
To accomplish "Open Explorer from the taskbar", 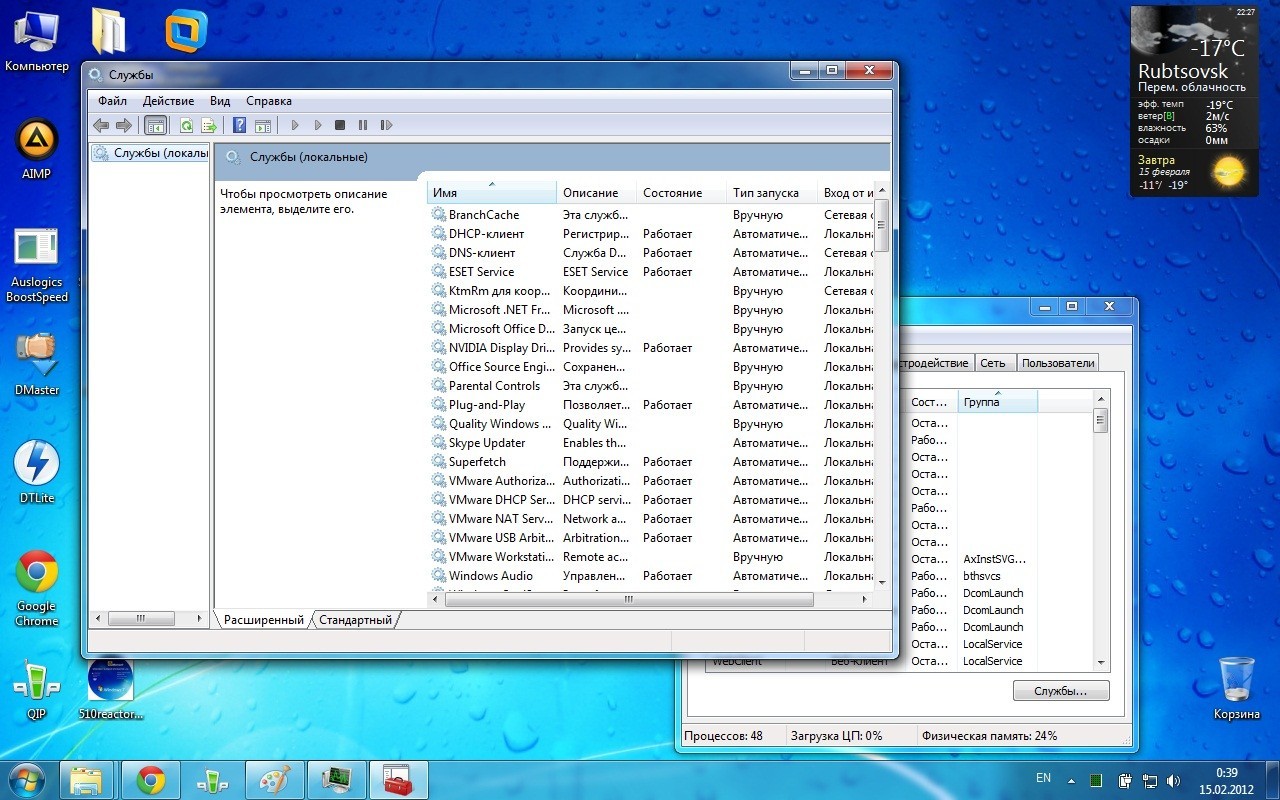I will click(x=87, y=780).
